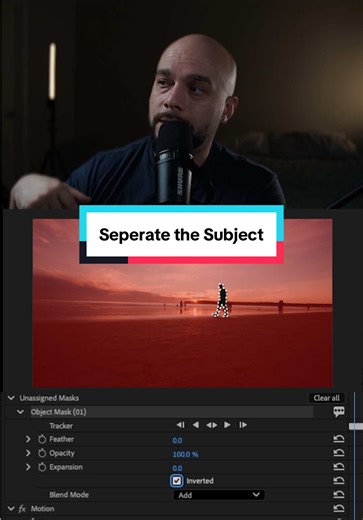Collapse the Object Mask (01) chevron

(x=20, y=412)
